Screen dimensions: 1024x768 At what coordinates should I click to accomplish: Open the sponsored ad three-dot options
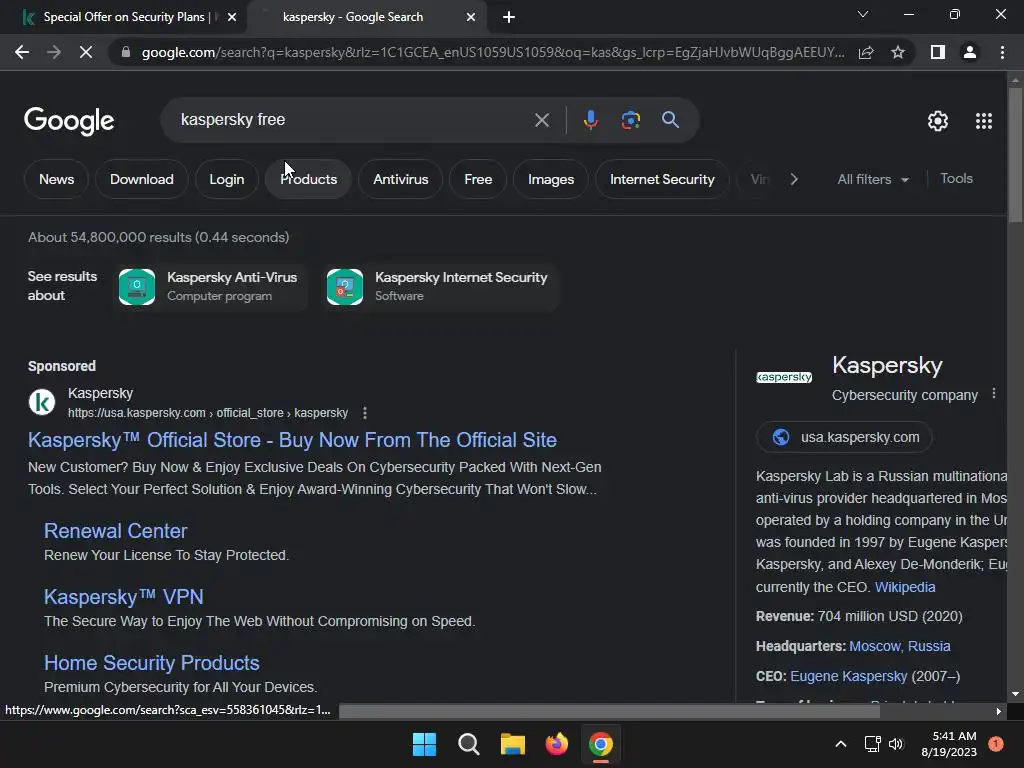pyautogui.click(x=365, y=413)
